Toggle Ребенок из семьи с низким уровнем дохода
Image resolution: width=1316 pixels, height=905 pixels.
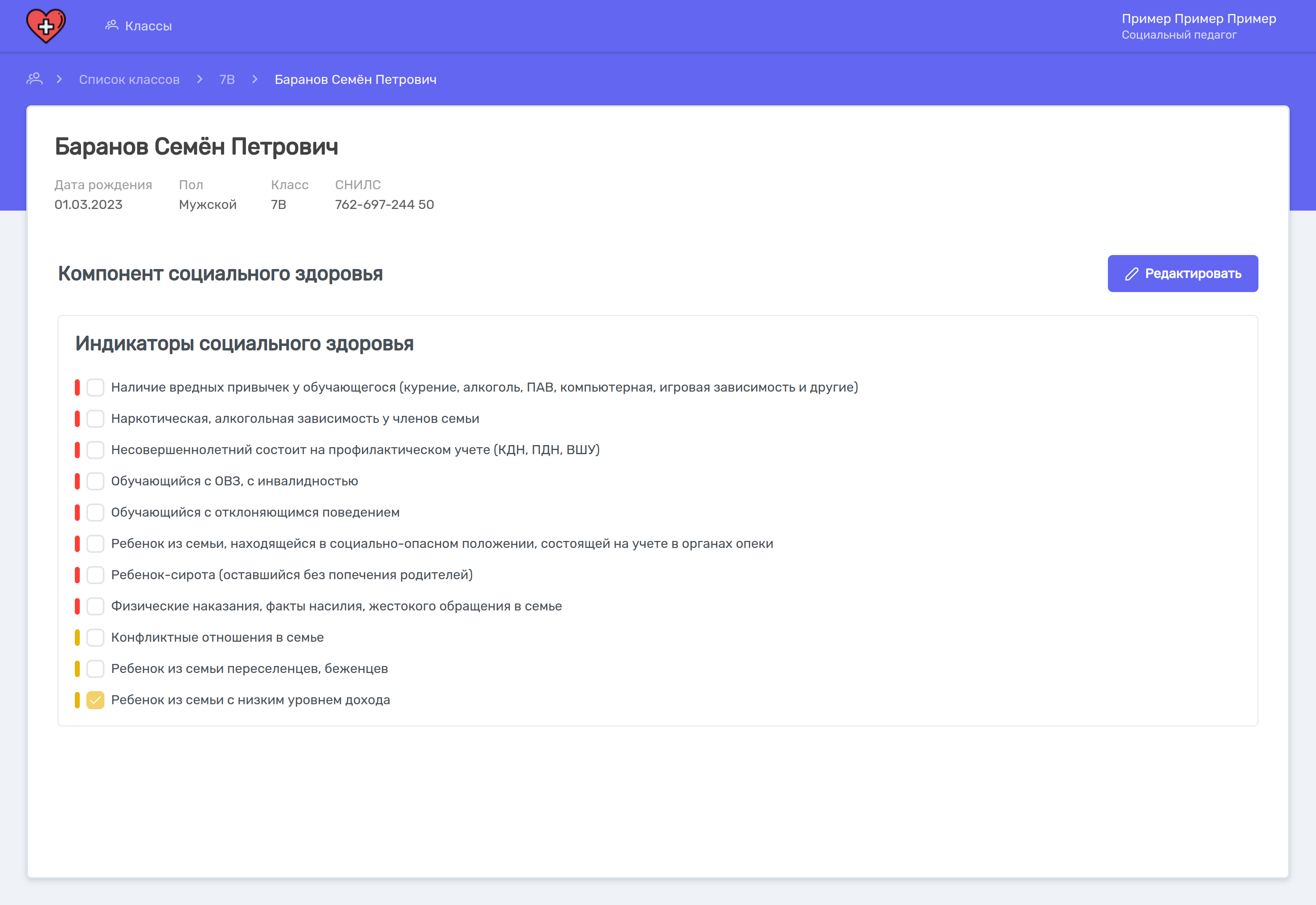coord(95,700)
